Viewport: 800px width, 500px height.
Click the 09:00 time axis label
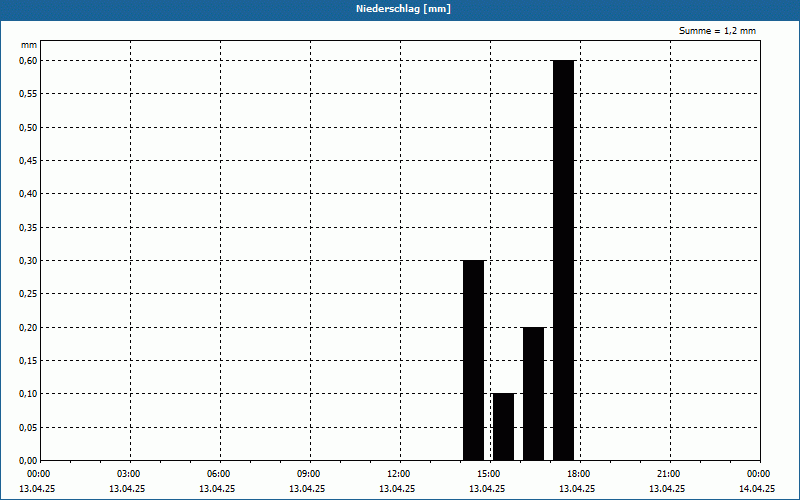coord(309,474)
